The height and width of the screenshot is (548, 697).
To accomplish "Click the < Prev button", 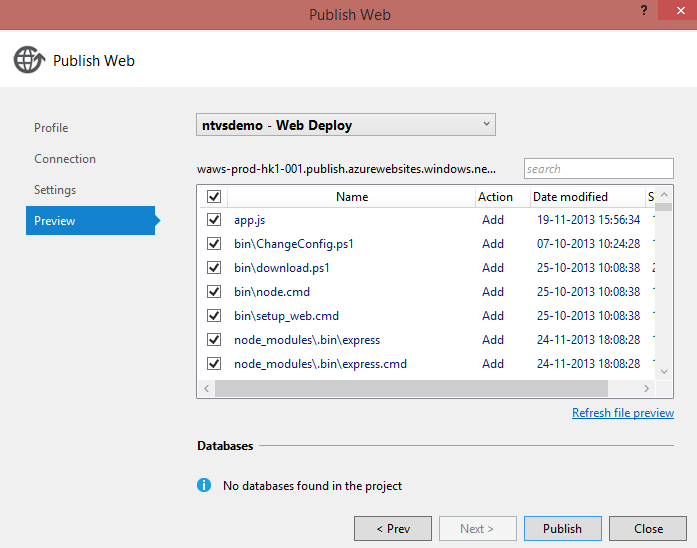I will coord(393,528).
